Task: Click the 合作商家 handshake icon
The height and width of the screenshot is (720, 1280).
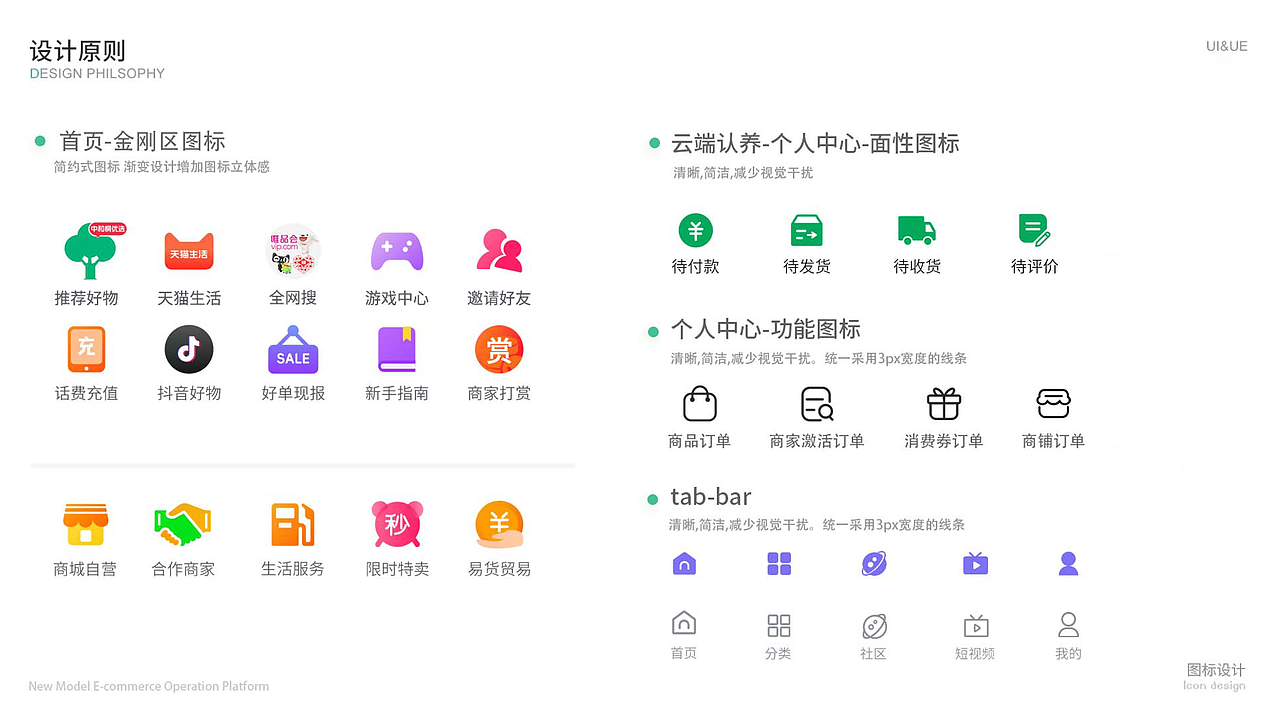Action: (x=182, y=523)
